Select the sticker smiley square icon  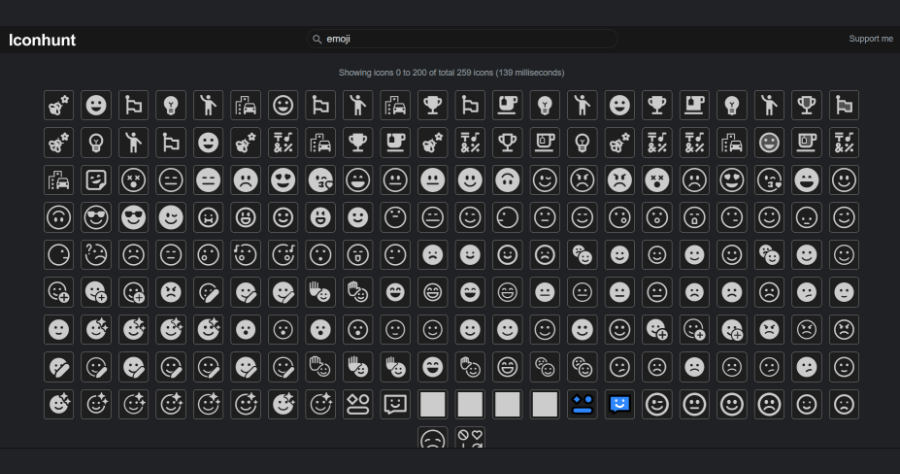[x=96, y=180]
